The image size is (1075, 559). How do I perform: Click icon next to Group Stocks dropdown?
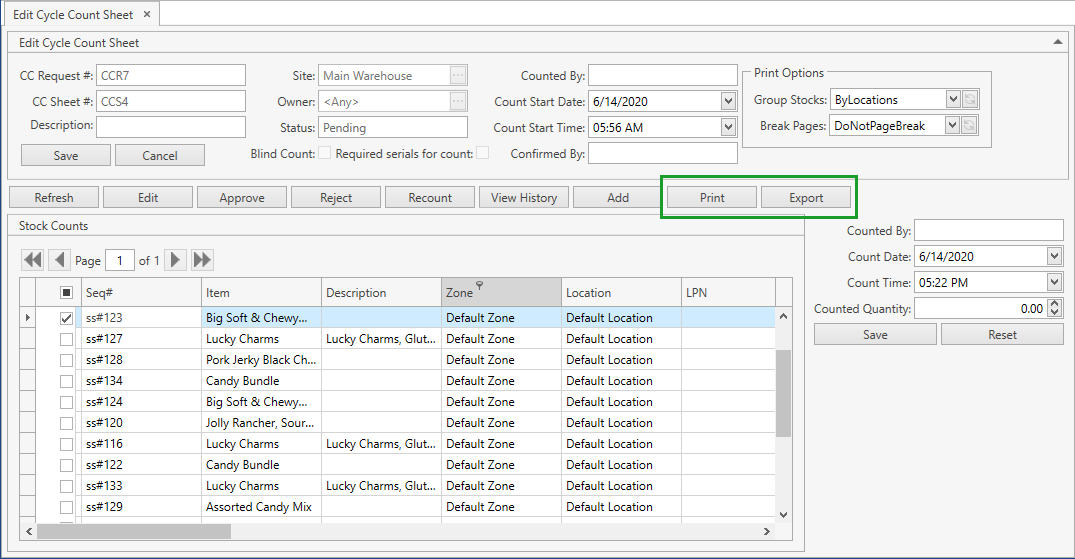tap(970, 99)
